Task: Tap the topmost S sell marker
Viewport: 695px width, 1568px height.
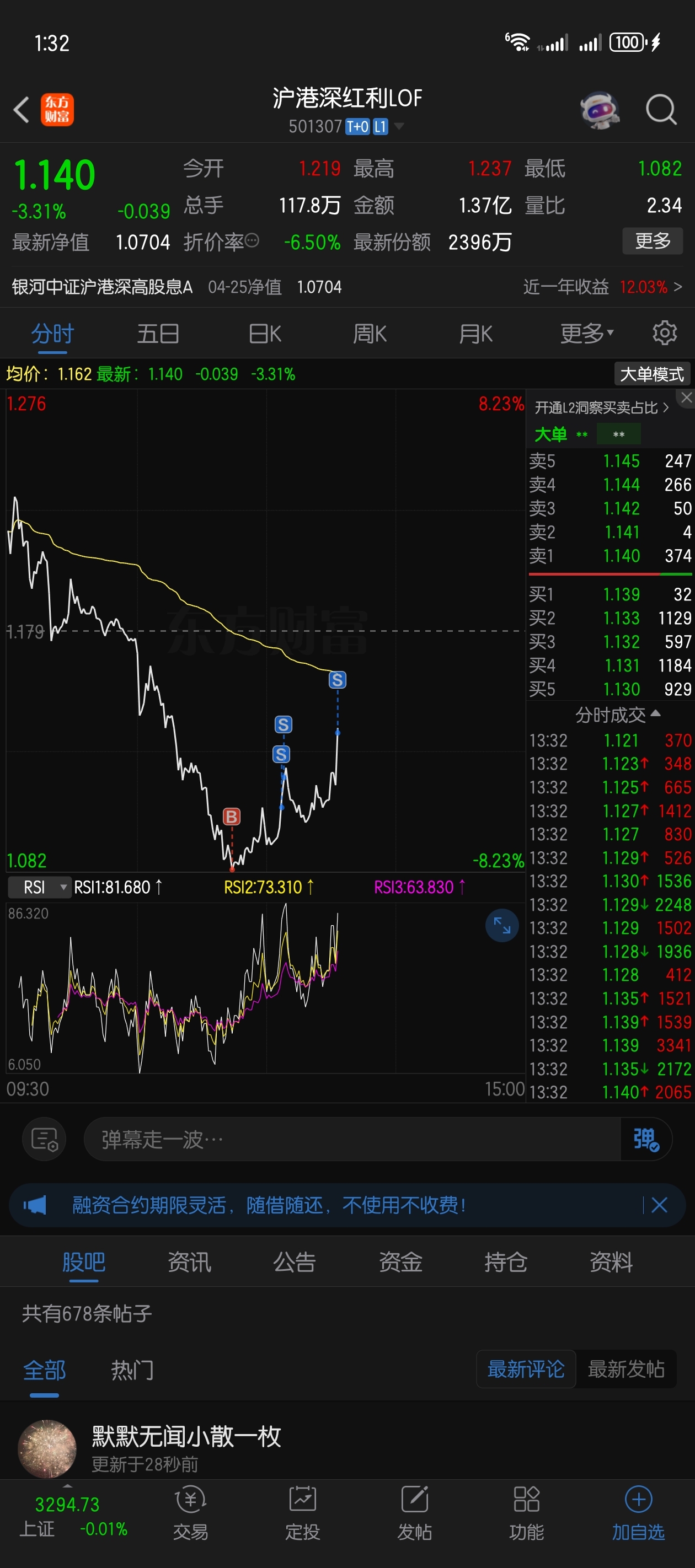Action: point(338,679)
